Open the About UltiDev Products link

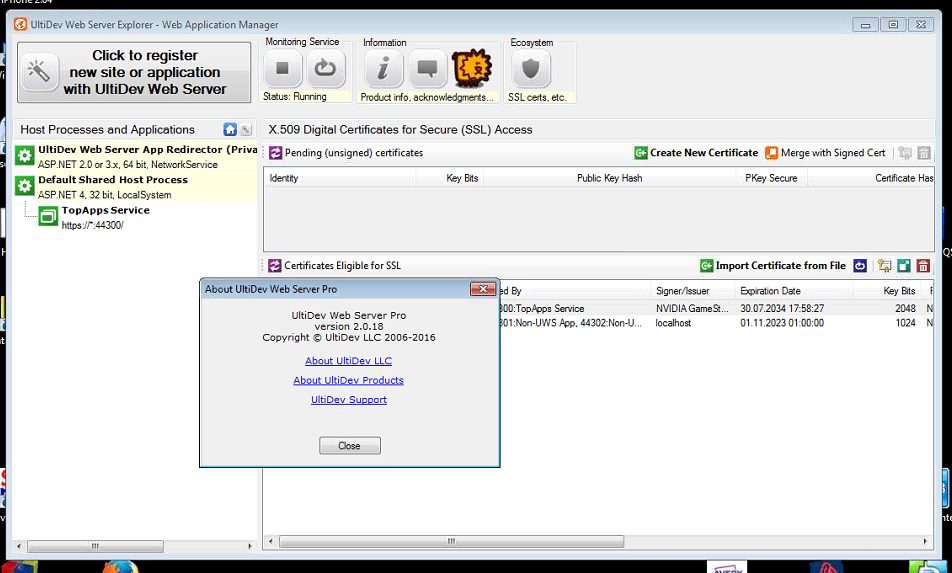[348, 380]
